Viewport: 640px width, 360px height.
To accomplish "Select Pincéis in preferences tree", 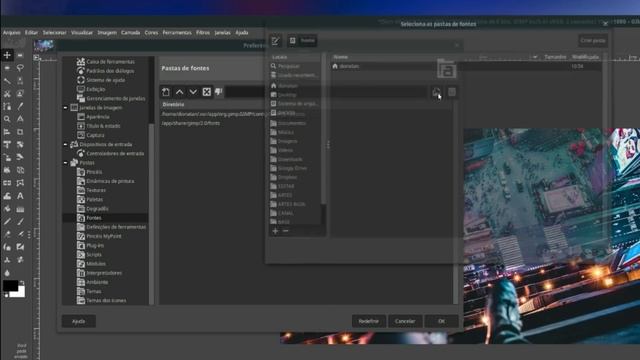I will pos(94,172).
